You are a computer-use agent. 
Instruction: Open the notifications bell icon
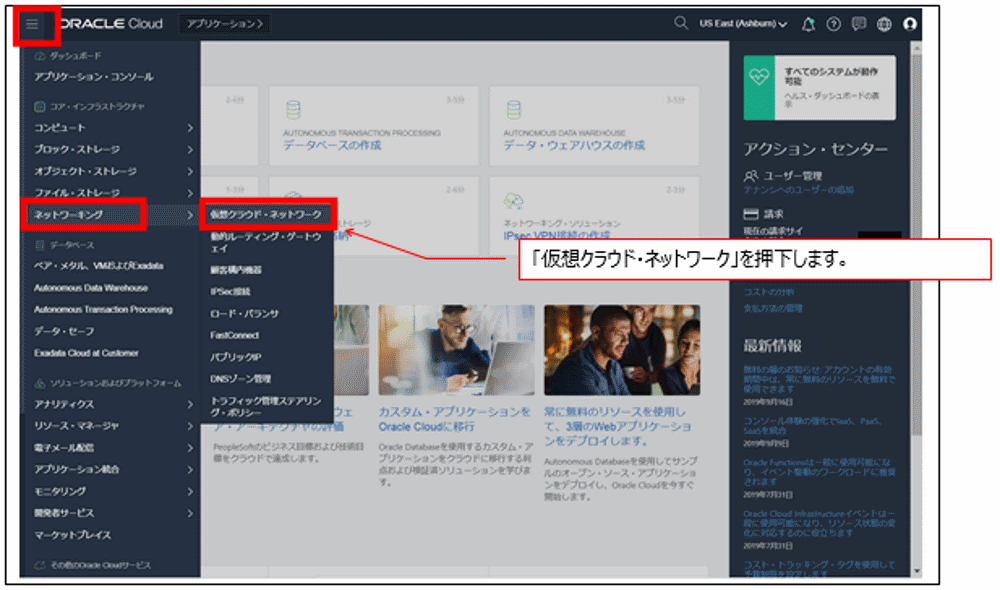coord(810,23)
